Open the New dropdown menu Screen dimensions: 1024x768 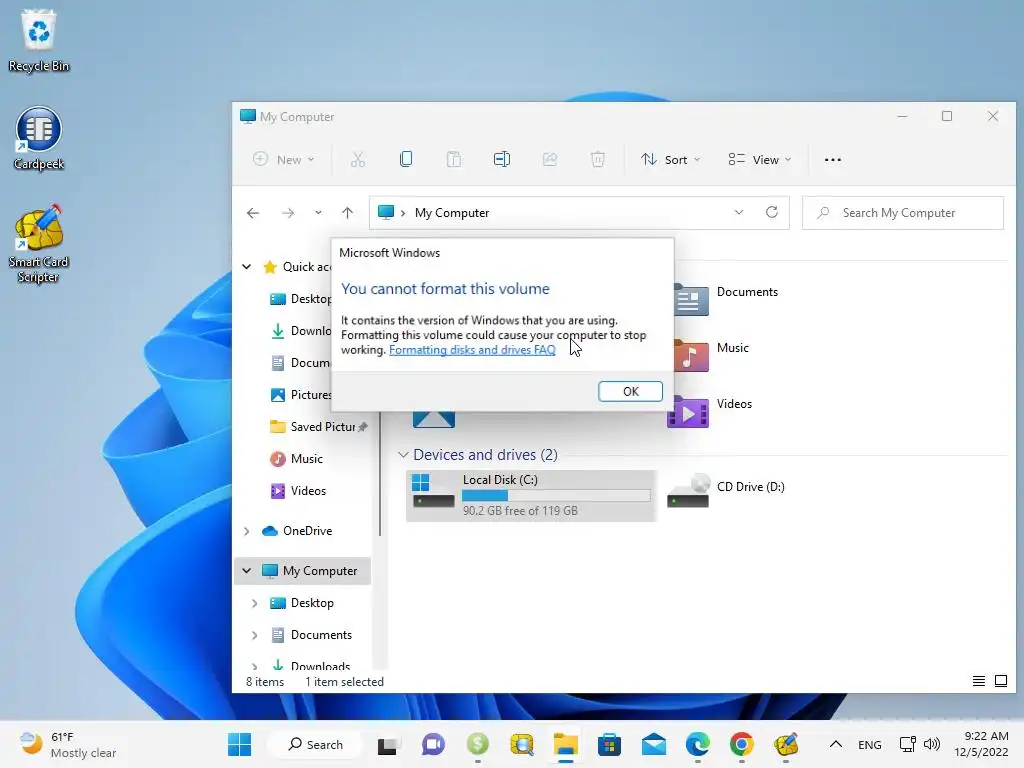[283, 159]
